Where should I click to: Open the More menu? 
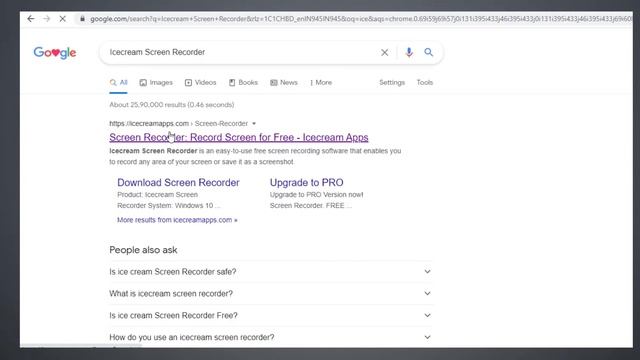point(321,82)
